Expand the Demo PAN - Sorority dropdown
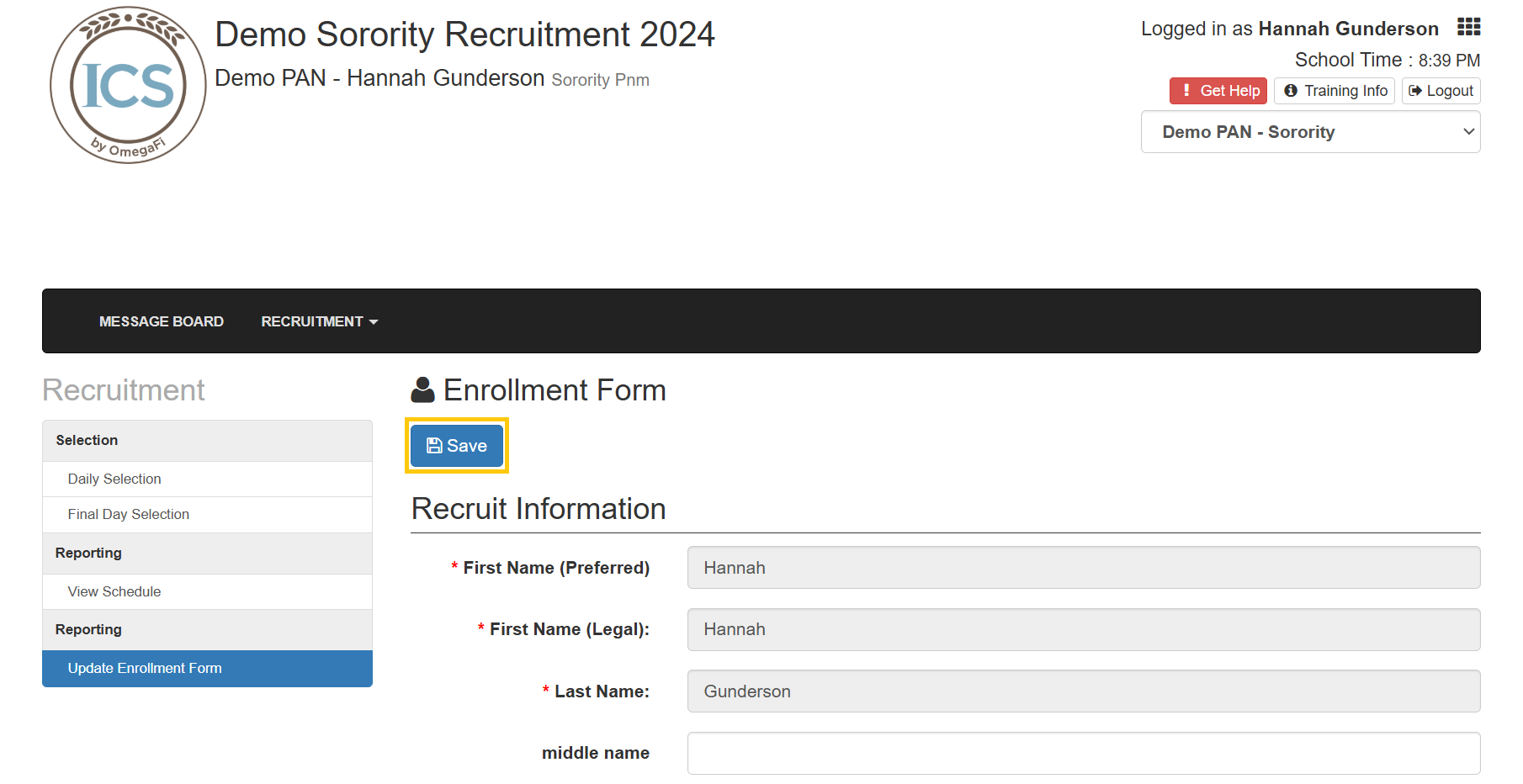The height and width of the screenshot is (784, 1523). click(x=1310, y=132)
